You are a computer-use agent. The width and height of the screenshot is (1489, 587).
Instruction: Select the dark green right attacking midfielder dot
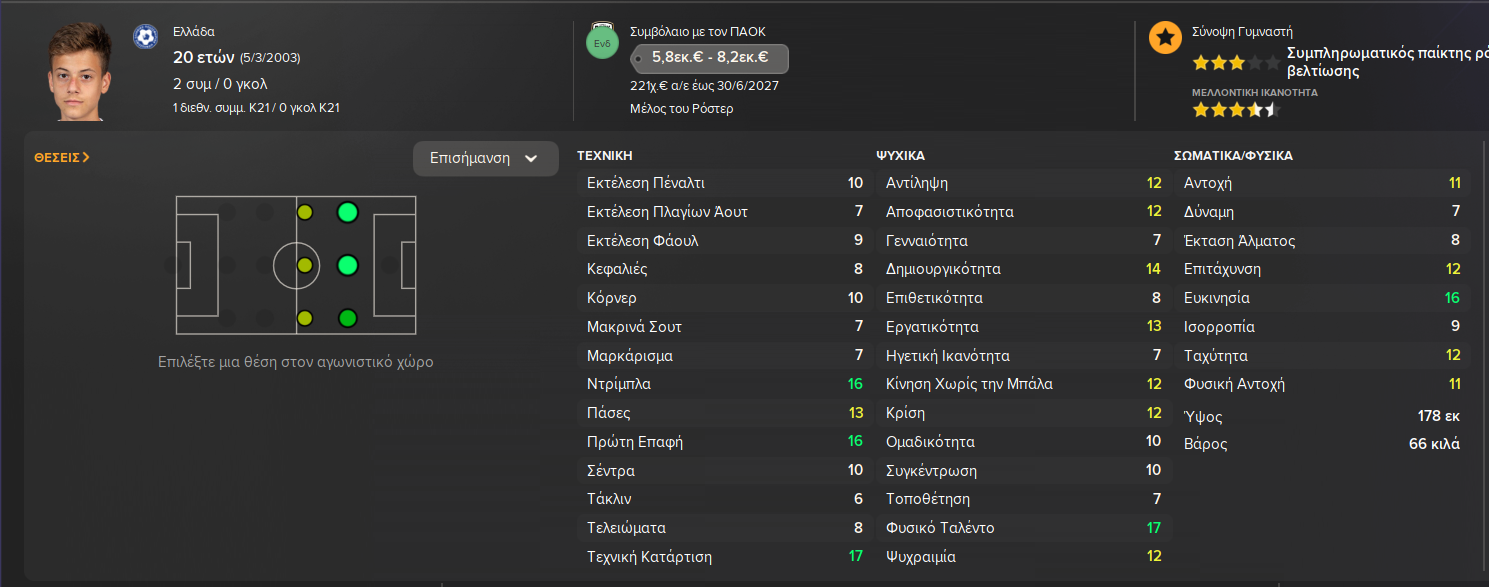(x=347, y=319)
